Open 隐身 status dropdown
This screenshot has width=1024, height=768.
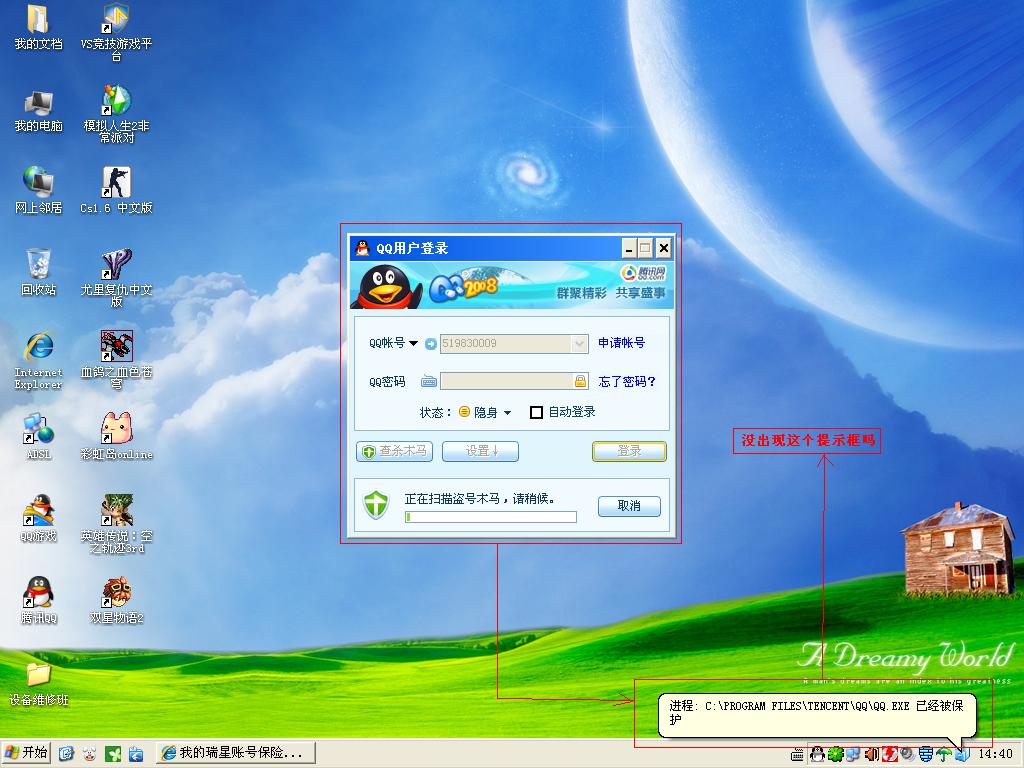(507, 413)
